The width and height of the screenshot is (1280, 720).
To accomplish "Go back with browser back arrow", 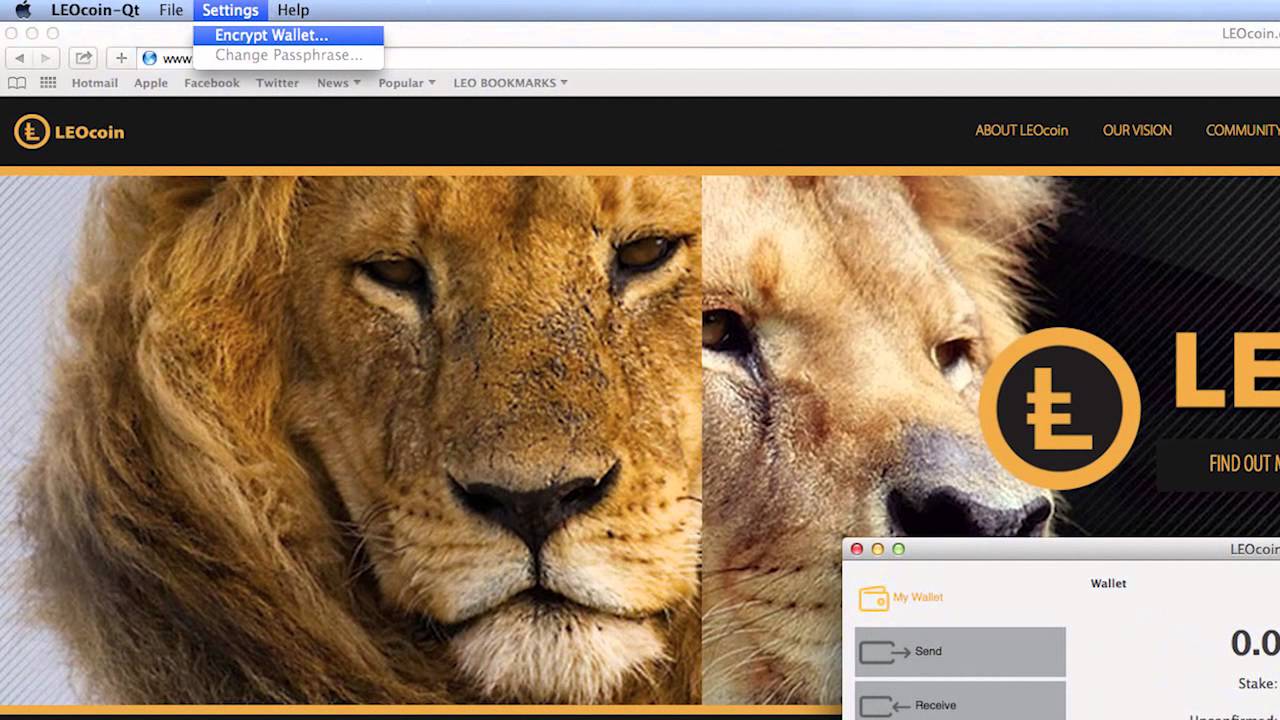I will (x=19, y=58).
